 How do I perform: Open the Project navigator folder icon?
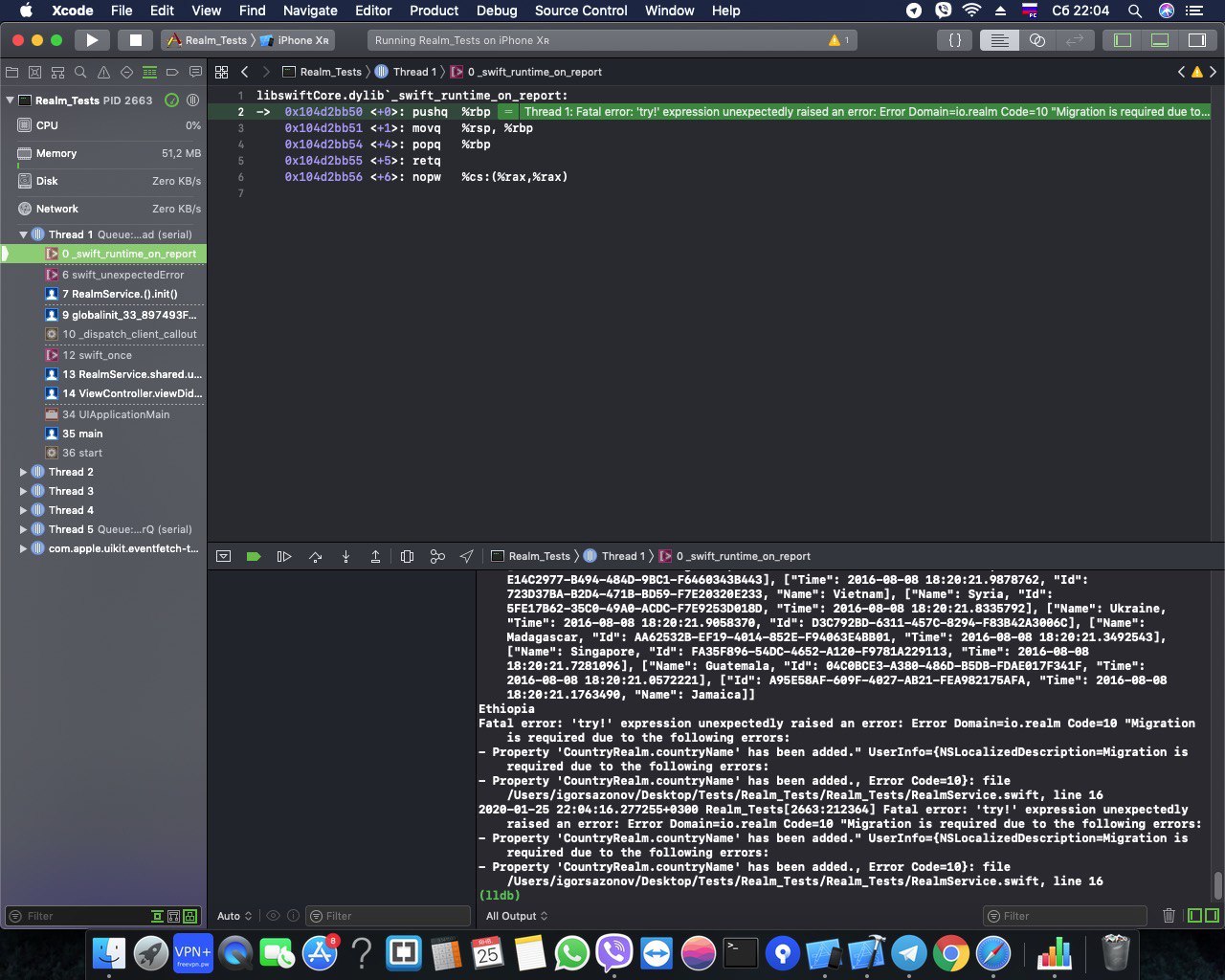12,72
